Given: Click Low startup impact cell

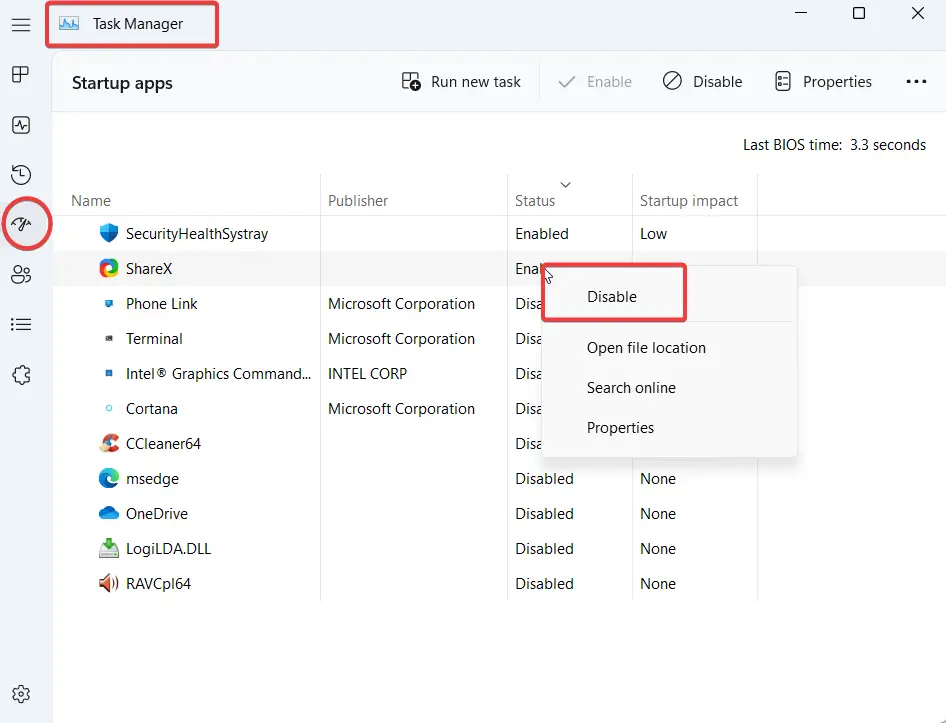Looking at the screenshot, I should click(653, 234).
